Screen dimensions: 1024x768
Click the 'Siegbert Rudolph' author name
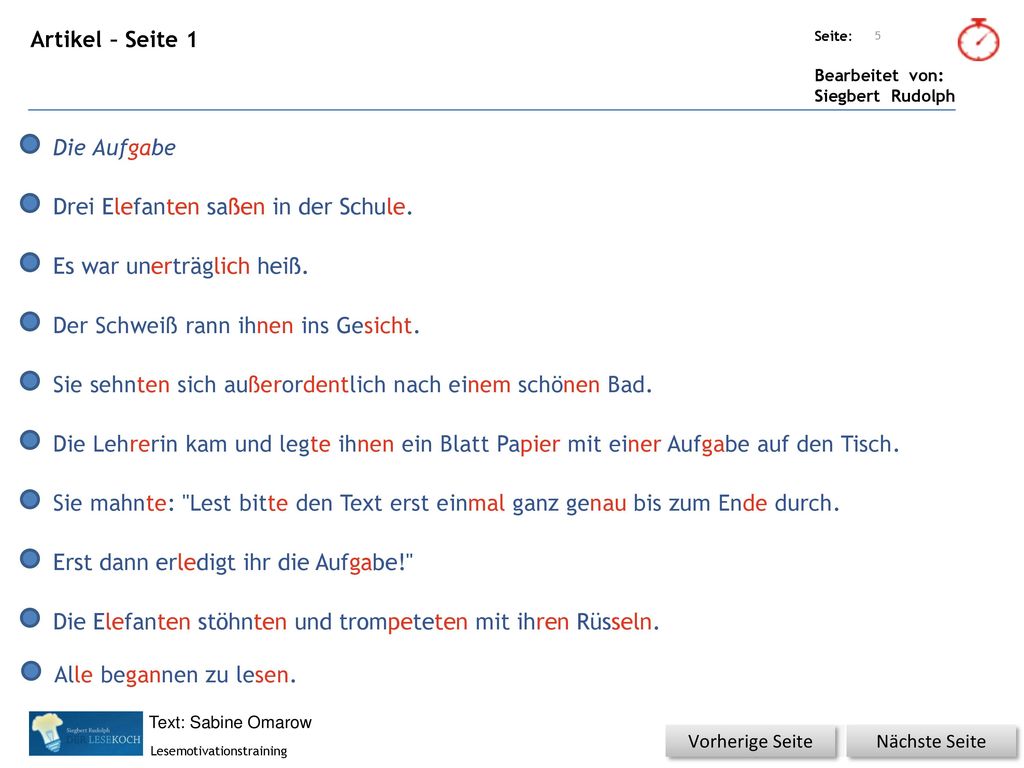pos(884,96)
